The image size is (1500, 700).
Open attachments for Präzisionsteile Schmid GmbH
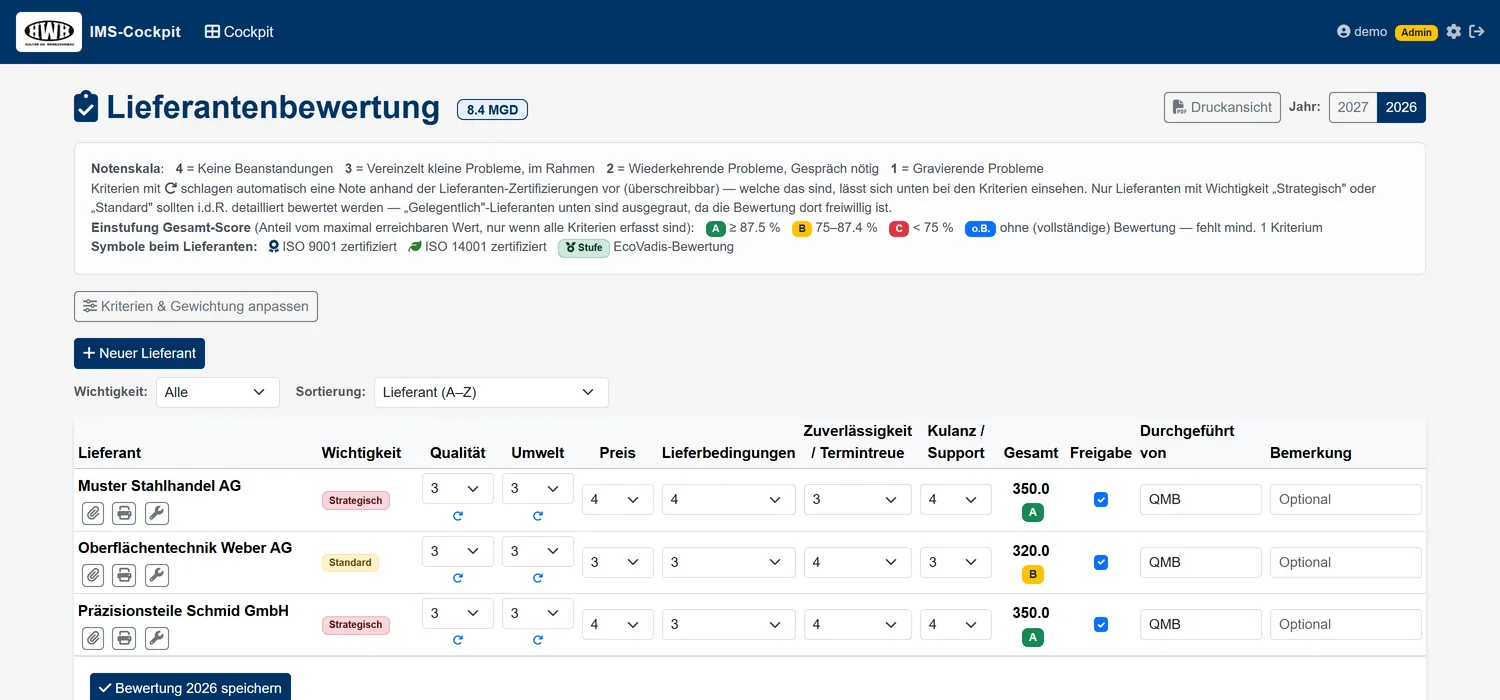[x=93, y=637]
